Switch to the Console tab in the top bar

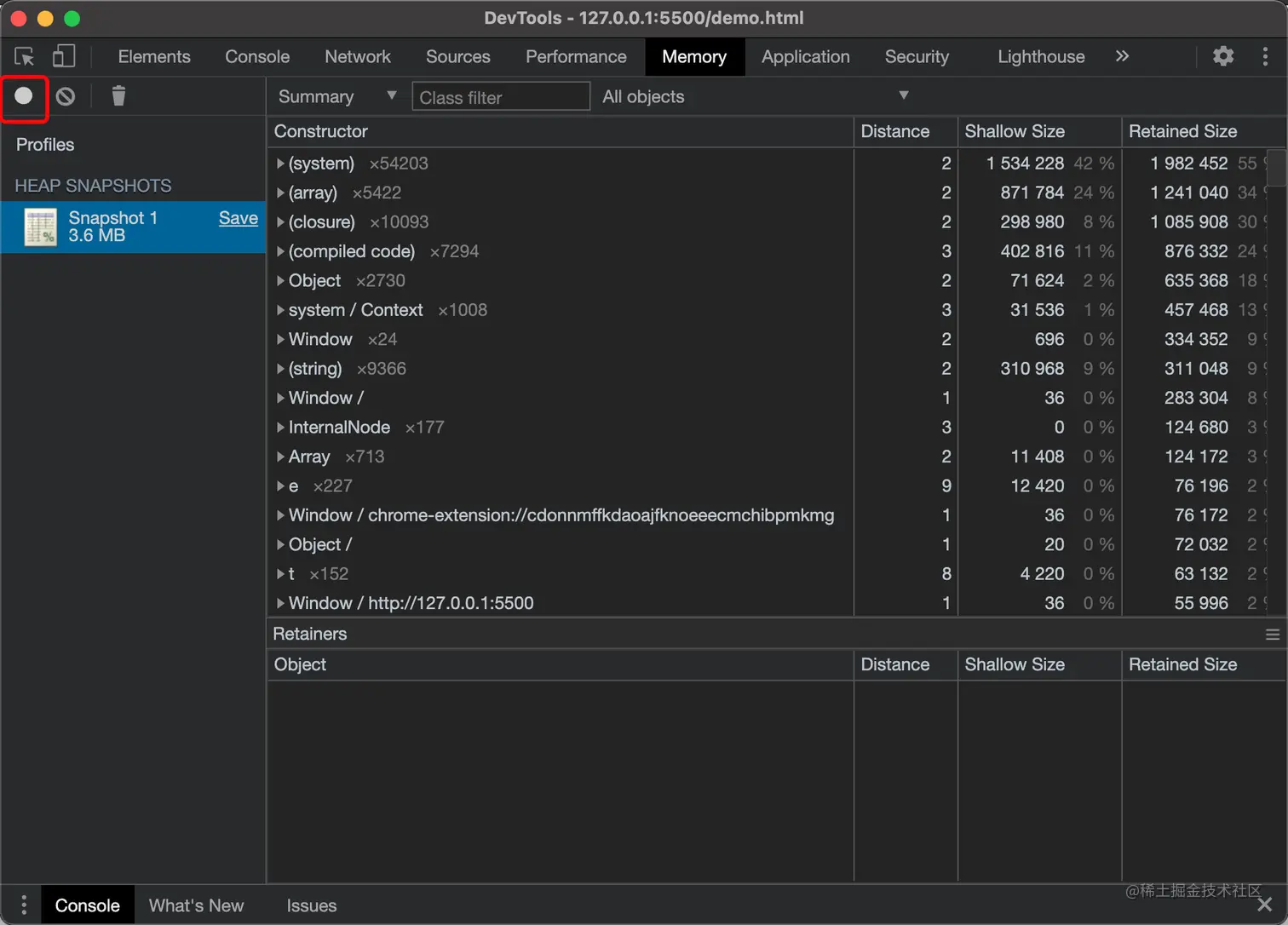pos(257,56)
